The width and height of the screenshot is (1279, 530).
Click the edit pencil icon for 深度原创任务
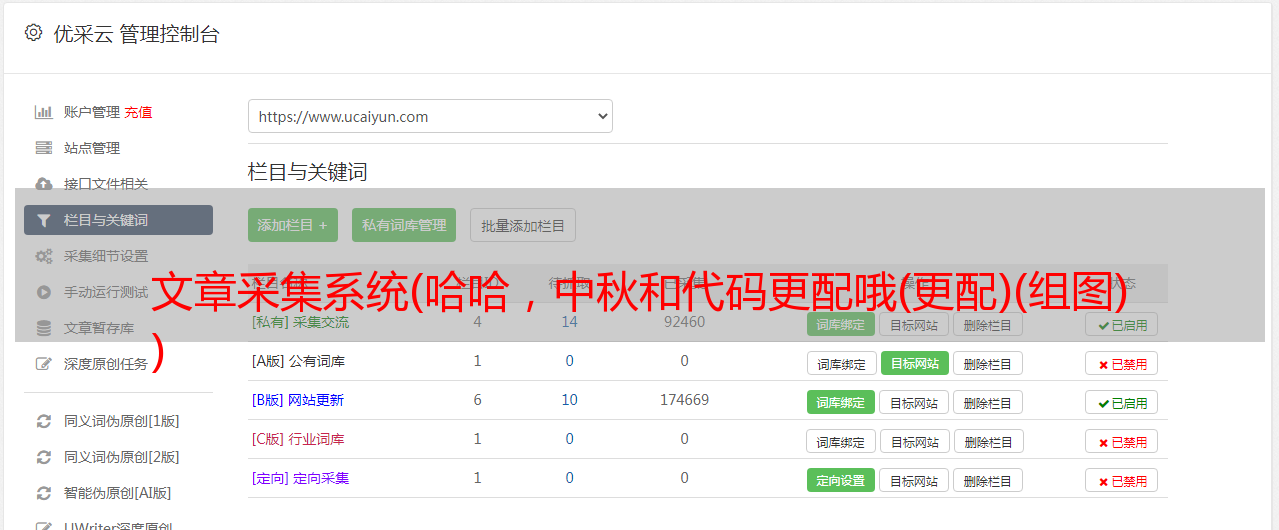44,364
